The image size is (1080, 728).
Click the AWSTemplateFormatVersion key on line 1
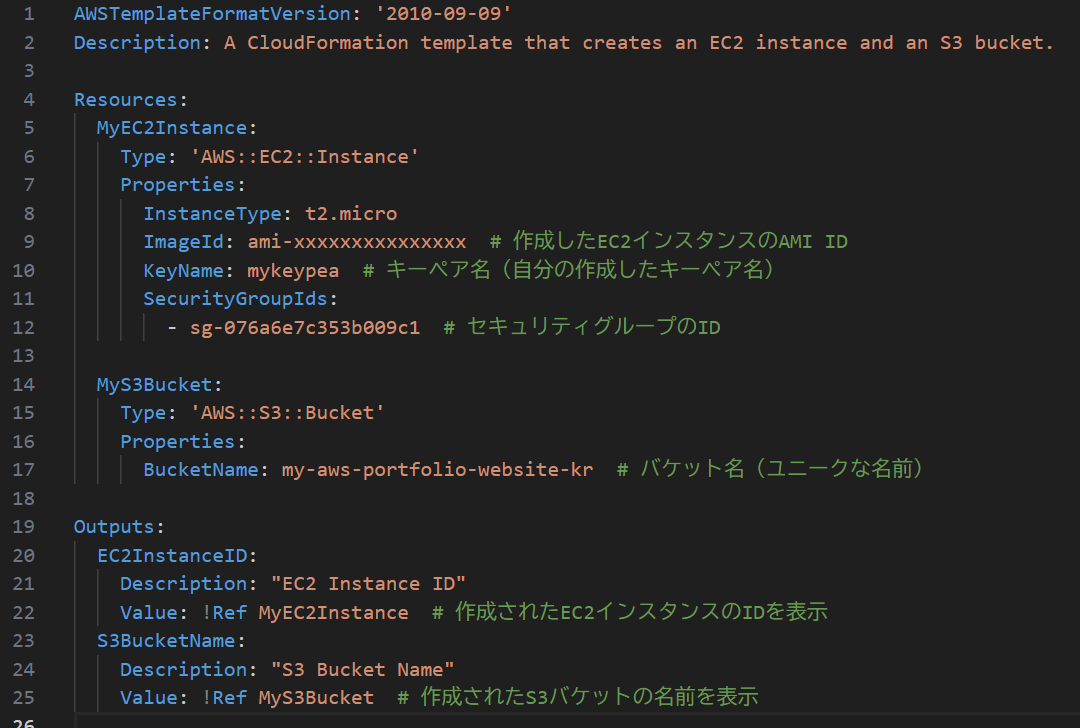pyautogui.click(x=212, y=14)
